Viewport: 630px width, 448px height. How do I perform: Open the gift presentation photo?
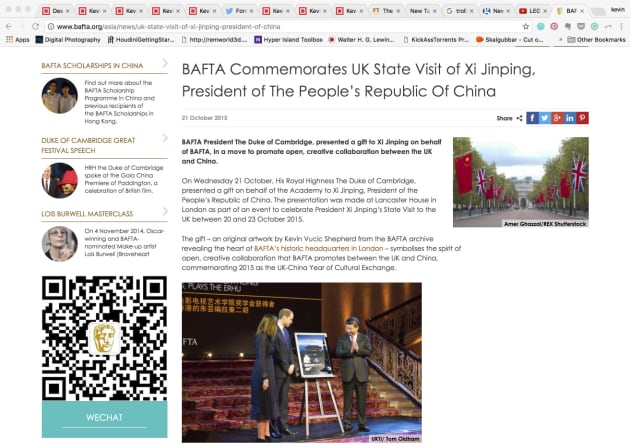tap(302, 362)
